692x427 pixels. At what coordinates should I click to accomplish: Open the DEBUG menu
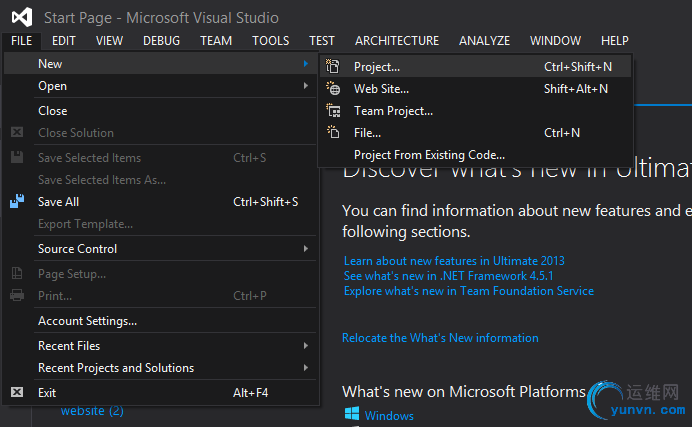click(162, 41)
